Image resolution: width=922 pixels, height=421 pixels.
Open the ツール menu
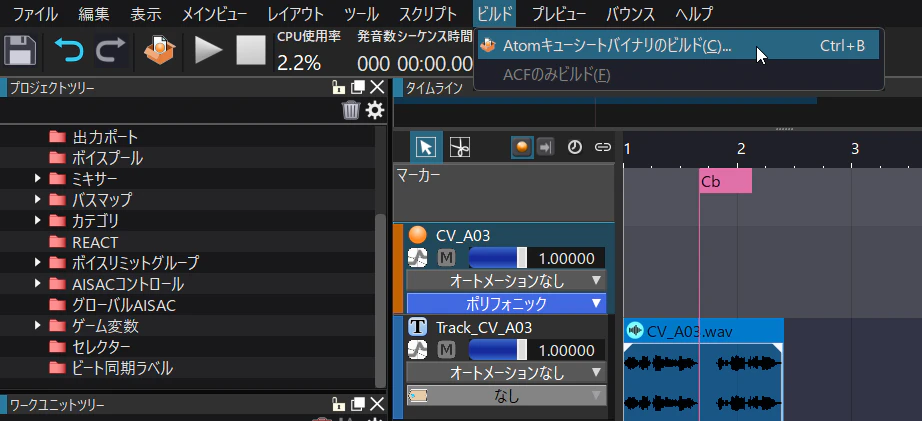(x=362, y=13)
